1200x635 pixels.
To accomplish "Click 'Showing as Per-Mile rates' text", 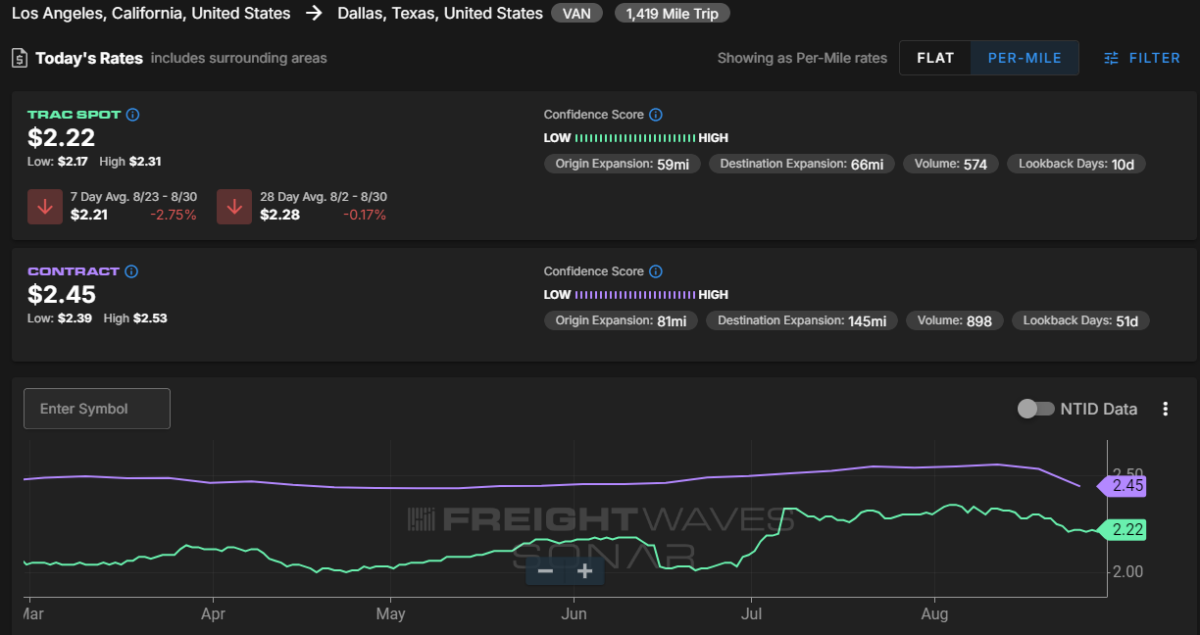I will coord(802,58).
